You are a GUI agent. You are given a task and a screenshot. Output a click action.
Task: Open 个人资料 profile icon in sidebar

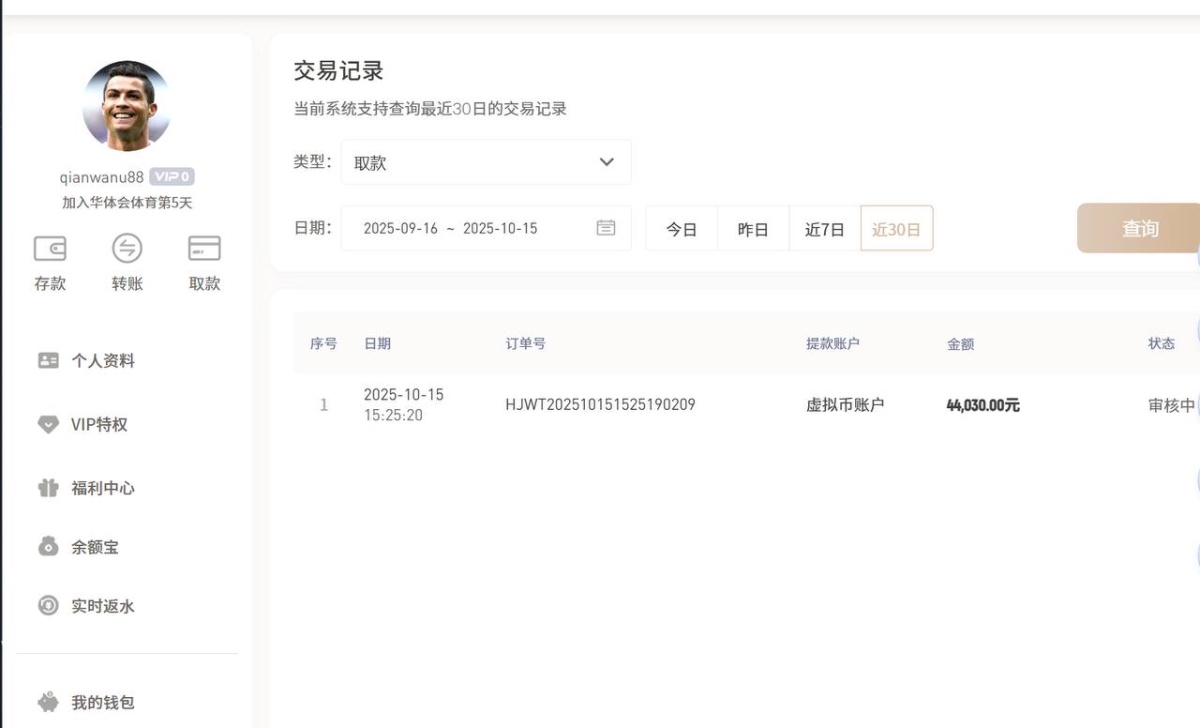click(x=48, y=361)
